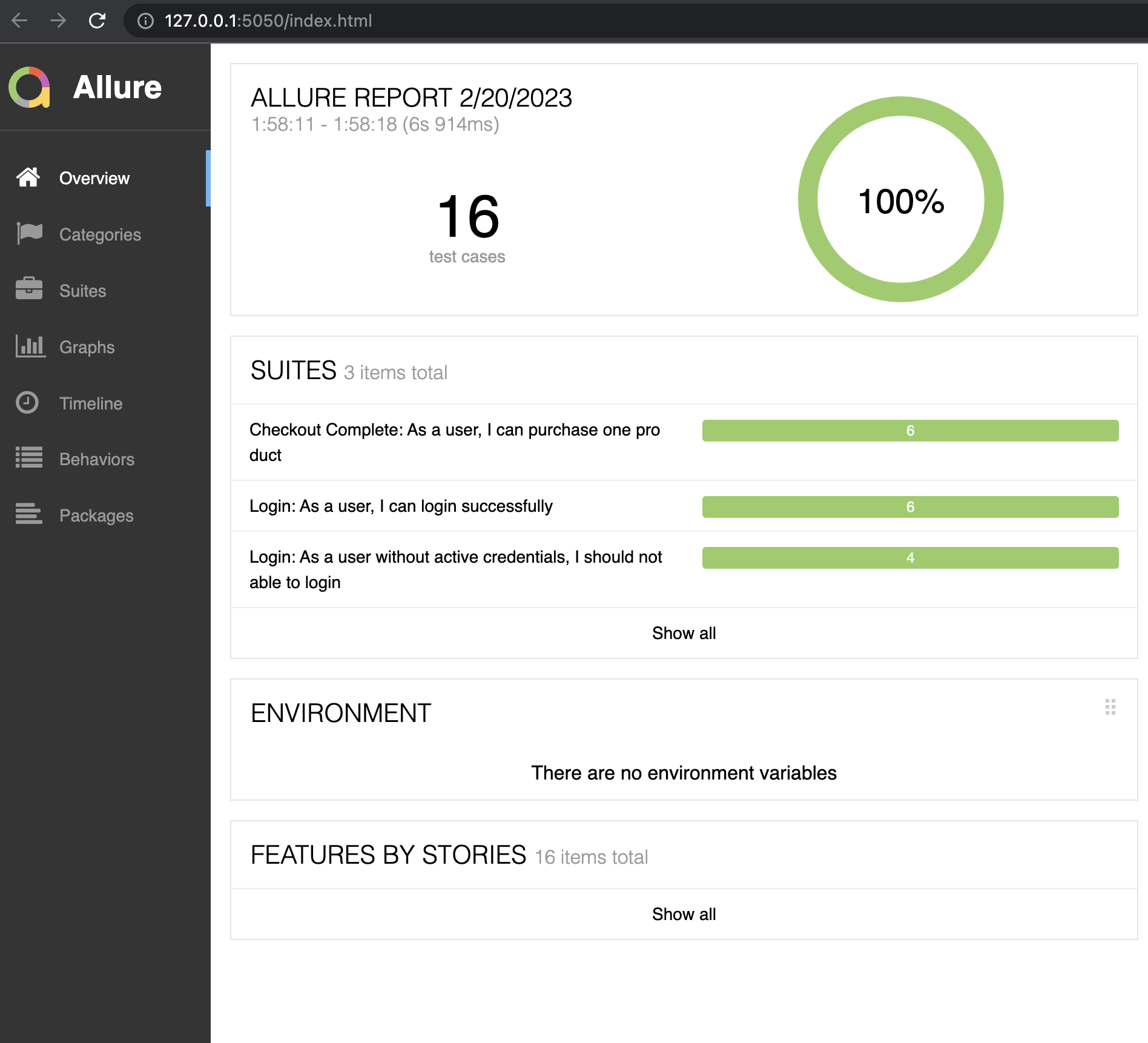Screen dimensions: 1148x1043
Task: Show all items under Features By Stories
Action: 683,914
